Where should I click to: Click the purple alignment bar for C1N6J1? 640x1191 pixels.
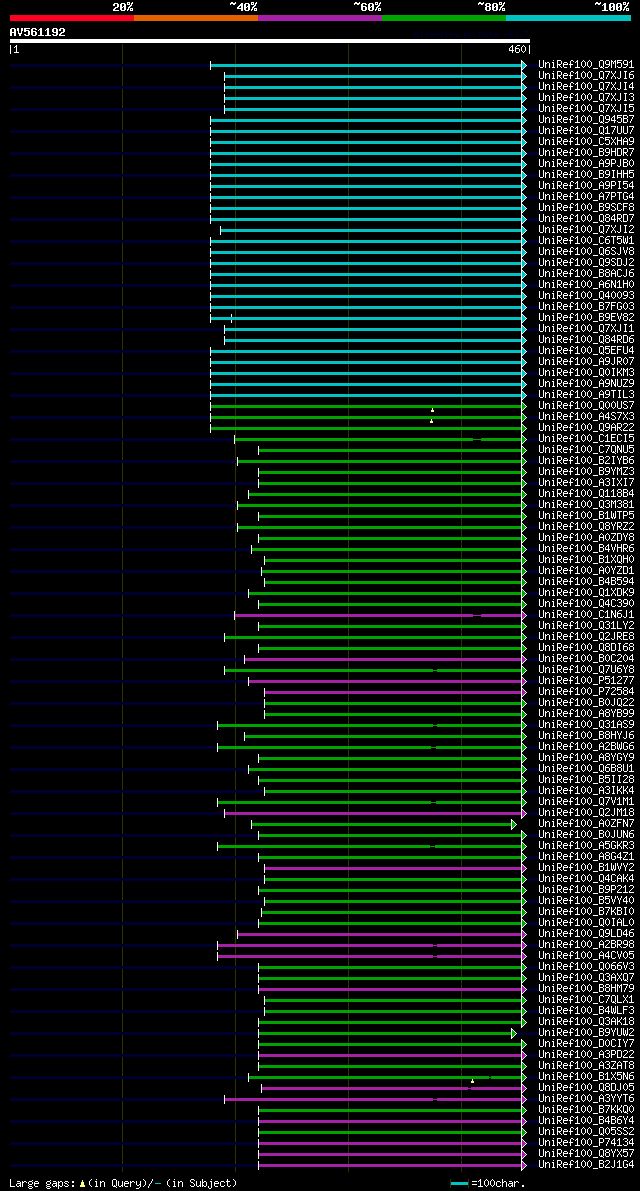tap(378, 614)
